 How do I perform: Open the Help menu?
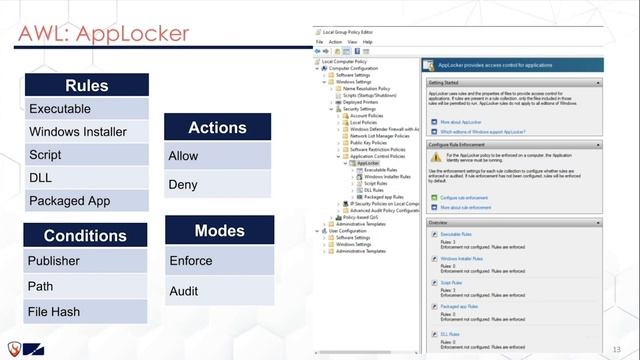point(367,42)
